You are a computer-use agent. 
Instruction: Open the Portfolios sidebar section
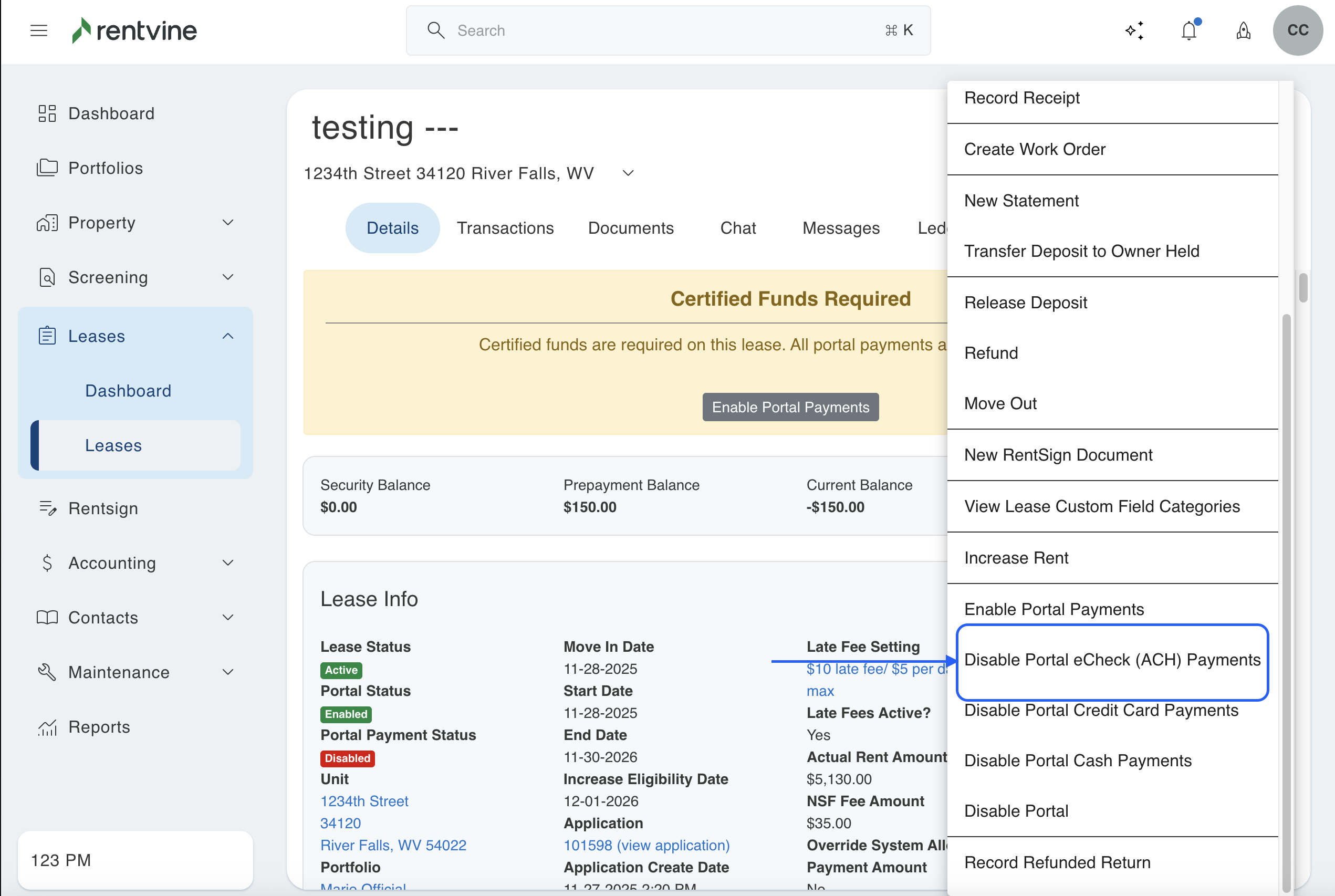(x=106, y=168)
